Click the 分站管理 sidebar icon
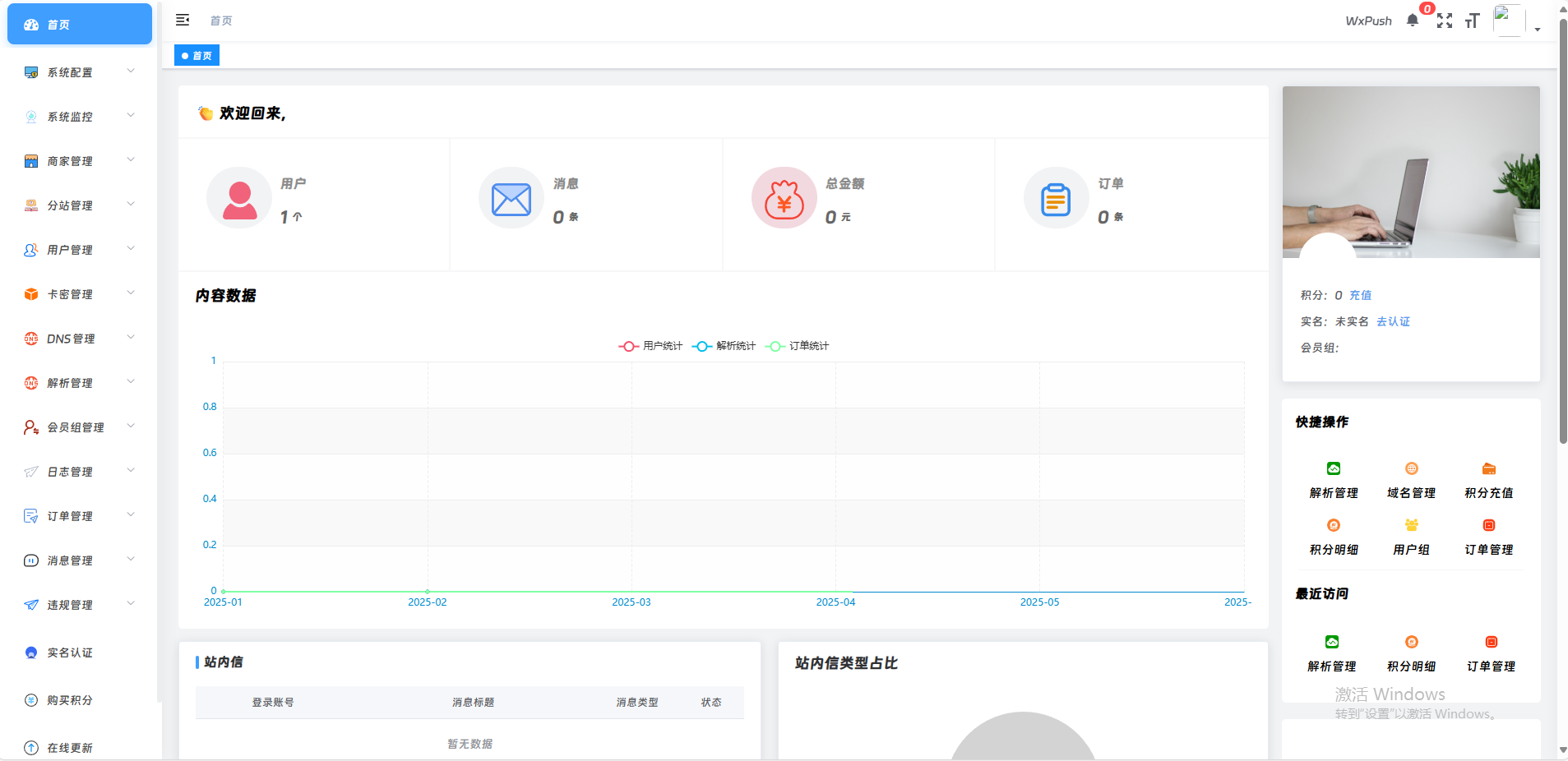 (31, 205)
